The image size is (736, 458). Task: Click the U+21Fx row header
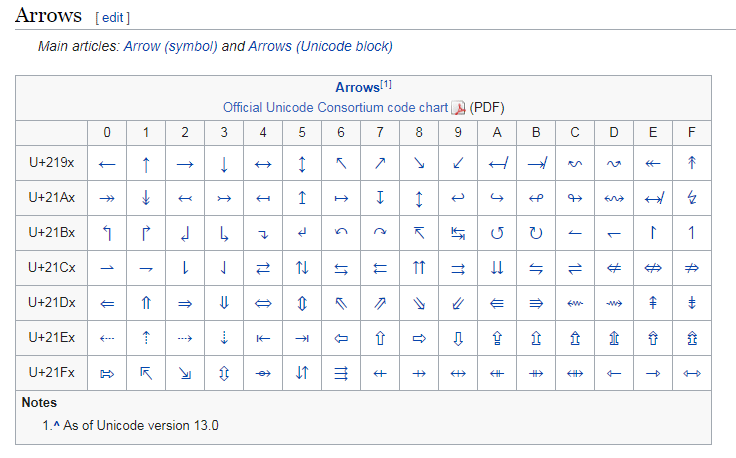(52, 372)
